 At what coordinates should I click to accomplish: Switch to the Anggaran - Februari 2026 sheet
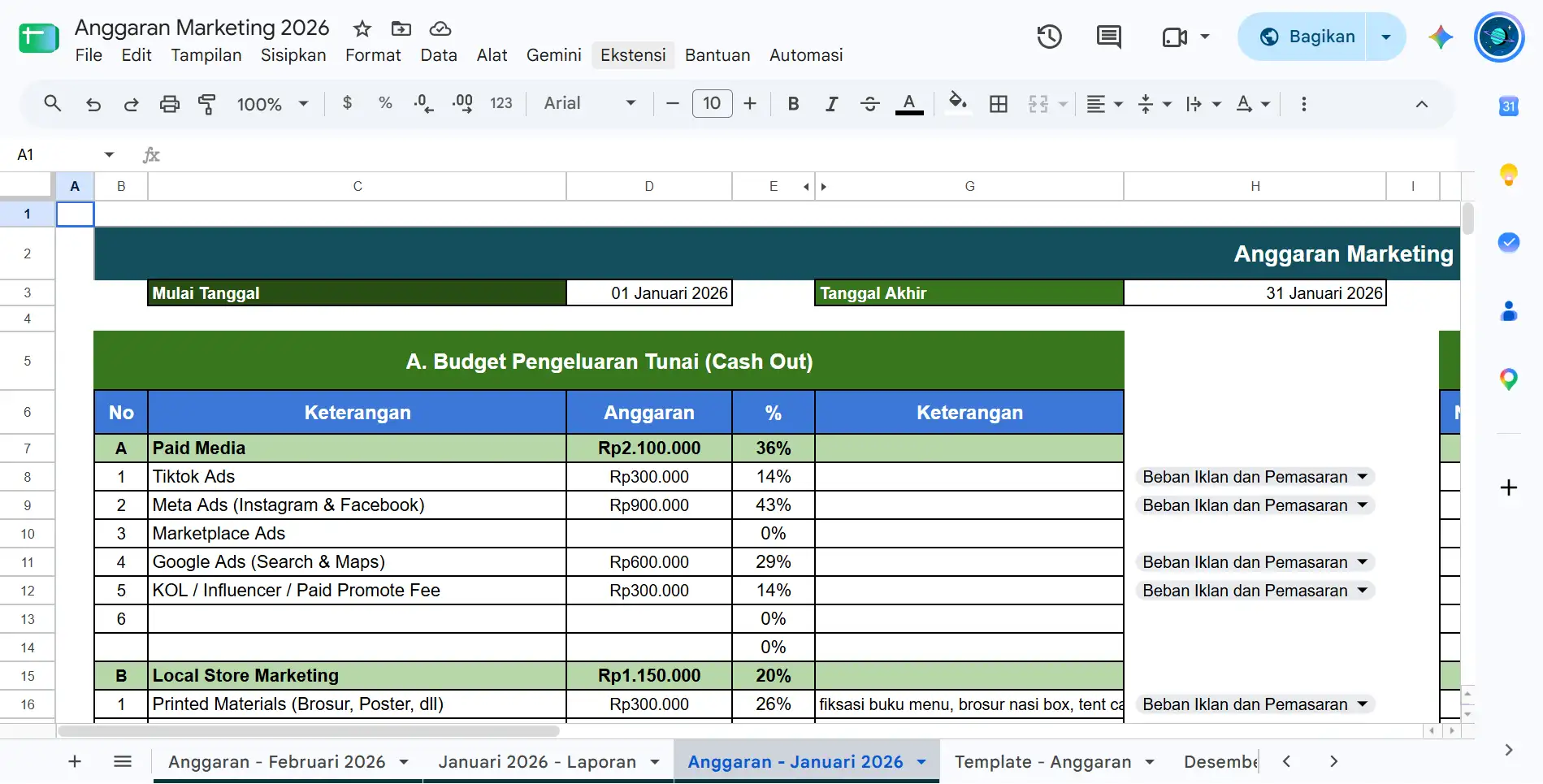(x=276, y=762)
